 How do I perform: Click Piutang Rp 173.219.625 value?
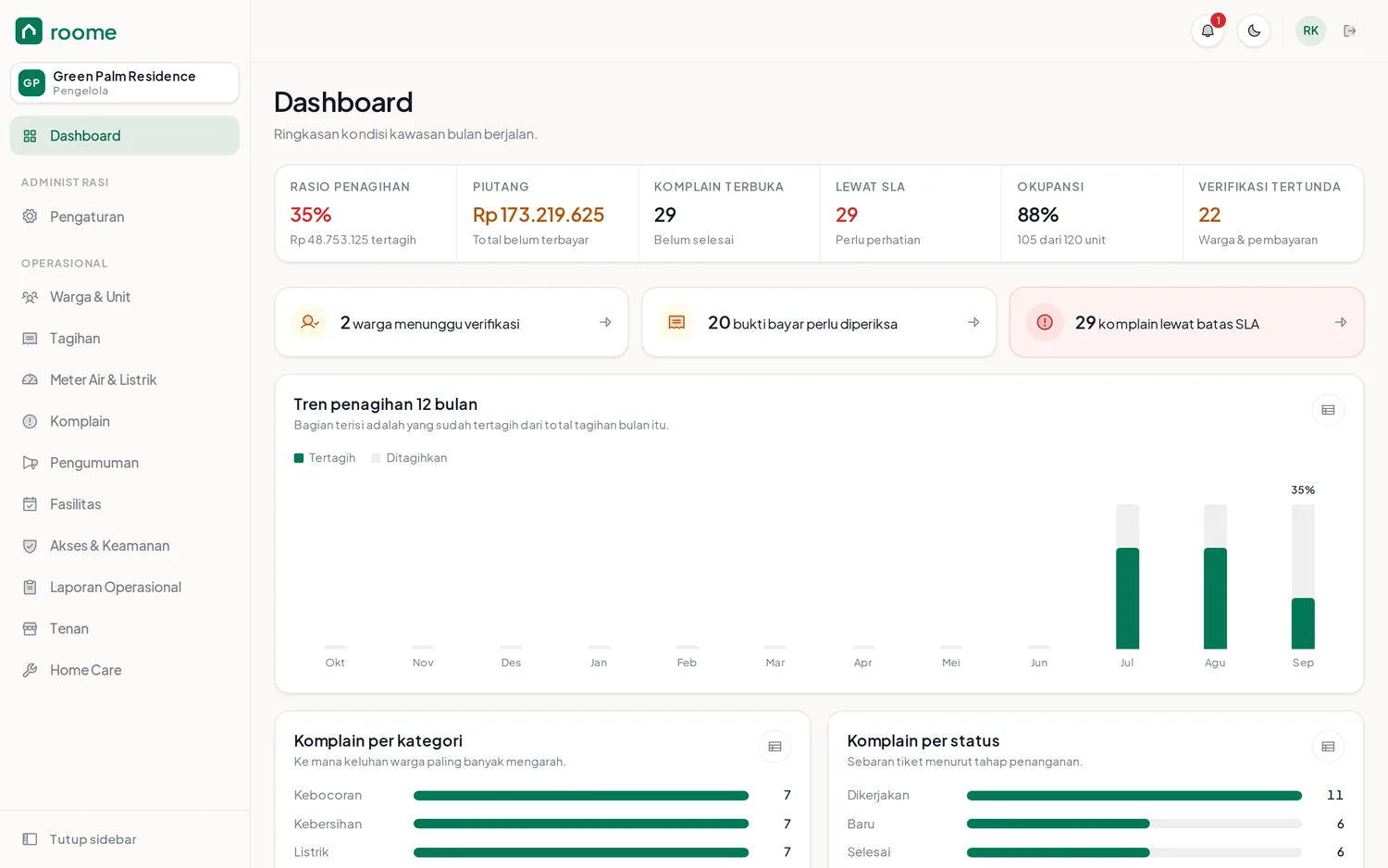tap(539, 215)
